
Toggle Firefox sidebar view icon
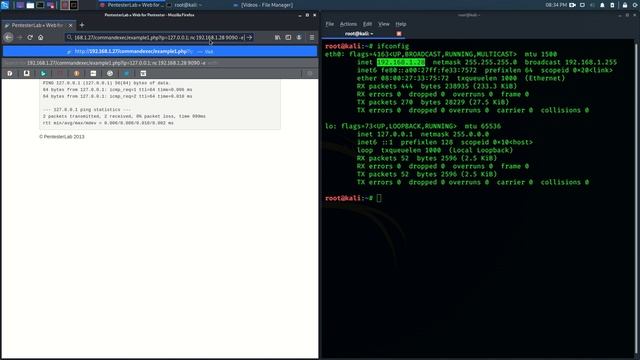(288, 37)
